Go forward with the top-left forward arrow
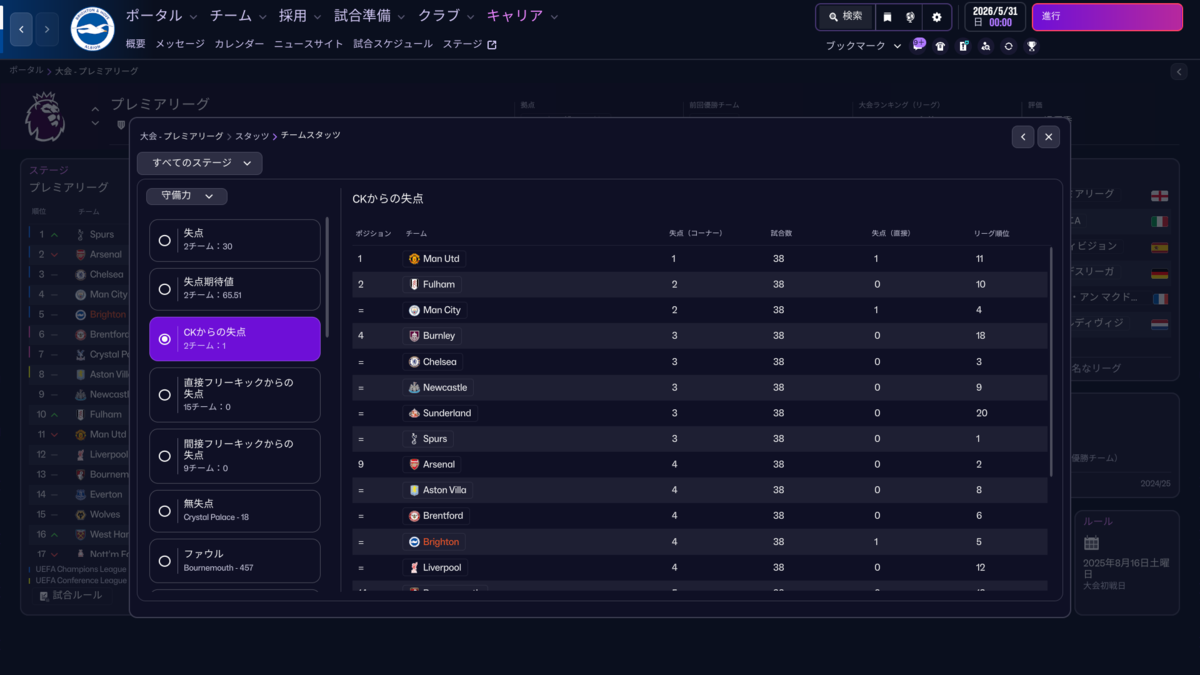This screenshot has height=675, width=1200. click(x=47, y=30)
